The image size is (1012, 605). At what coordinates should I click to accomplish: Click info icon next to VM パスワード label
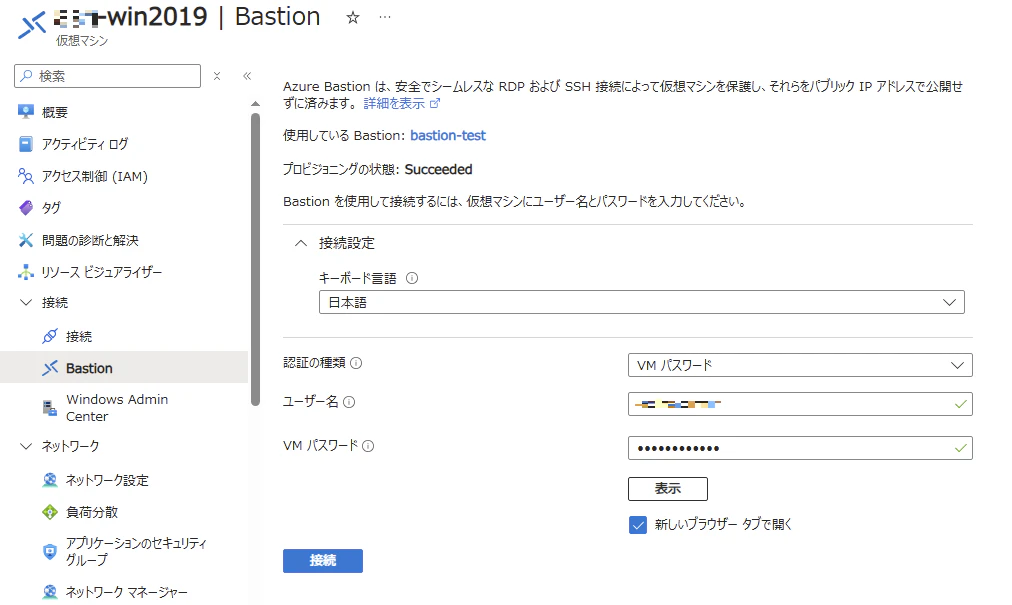(x=368, y=446)
